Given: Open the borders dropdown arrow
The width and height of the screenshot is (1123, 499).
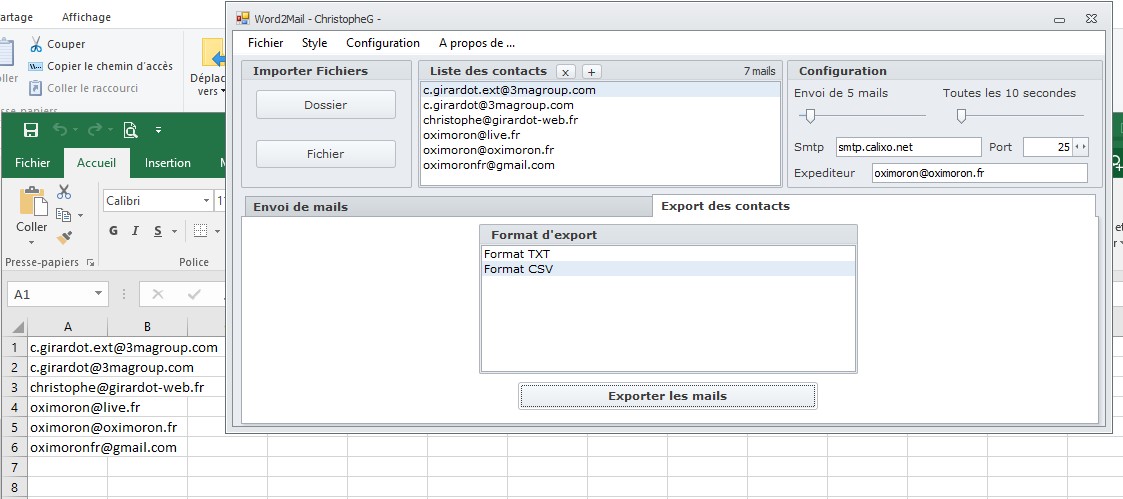Looking at the screenshot, I should [217, 231].
